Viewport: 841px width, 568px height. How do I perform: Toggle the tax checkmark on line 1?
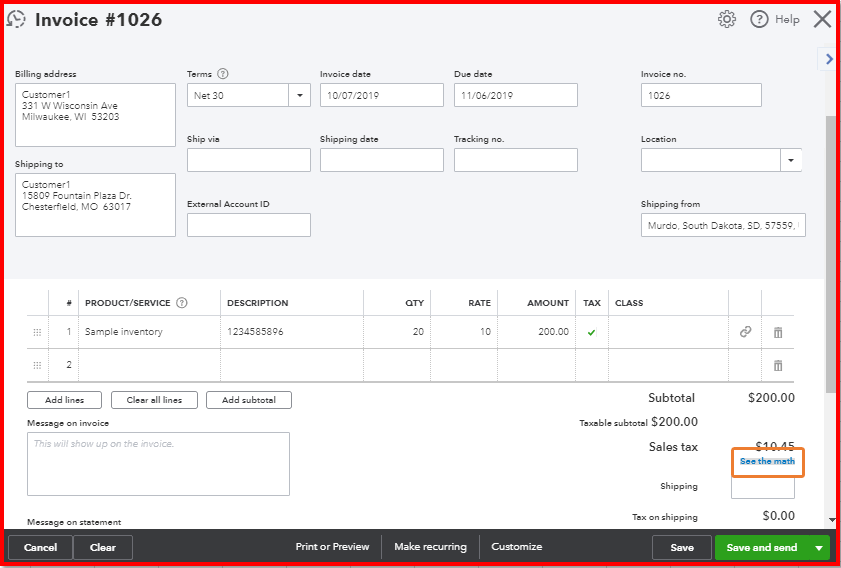click(591, 333)
